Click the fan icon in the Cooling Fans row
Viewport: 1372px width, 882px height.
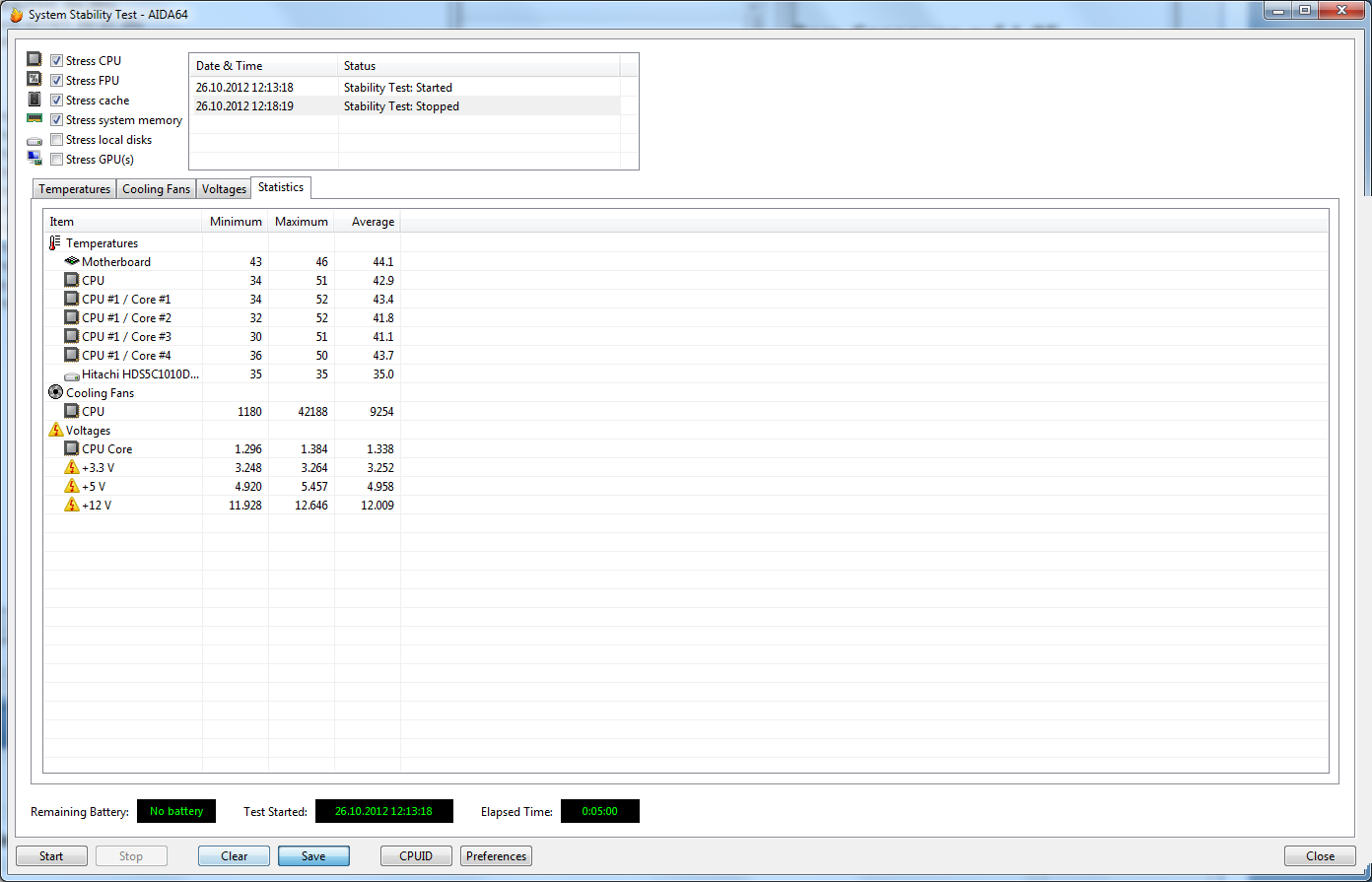click(55, 392)
